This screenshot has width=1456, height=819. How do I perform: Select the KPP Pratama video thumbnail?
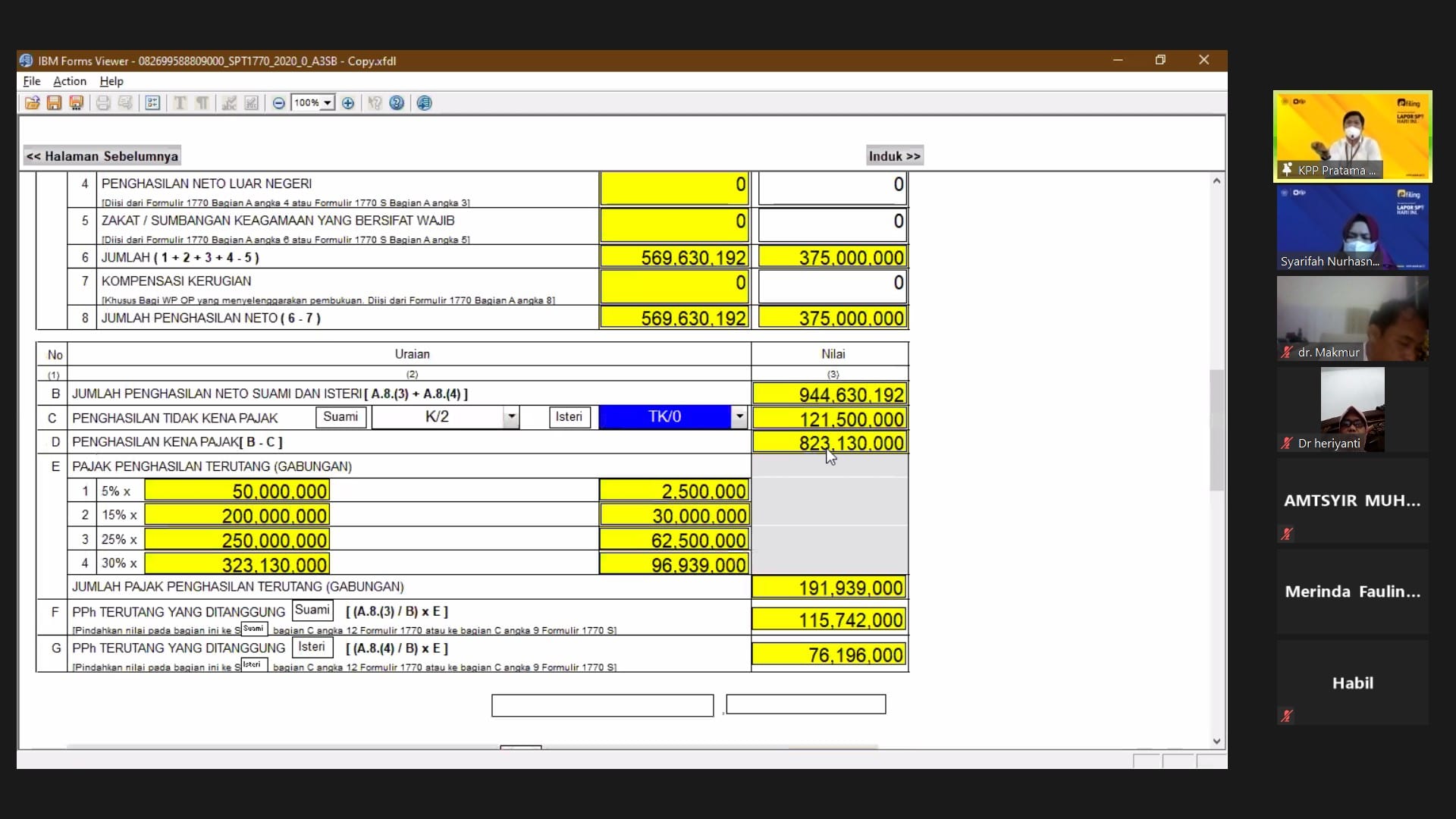pos(1352,136)
